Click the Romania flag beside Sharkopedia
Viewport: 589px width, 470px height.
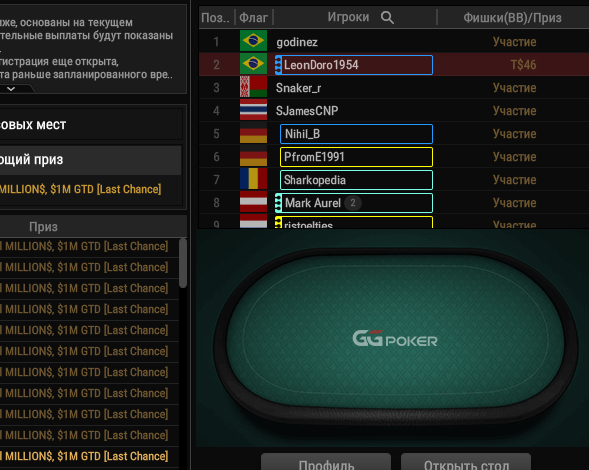[253, 179]
